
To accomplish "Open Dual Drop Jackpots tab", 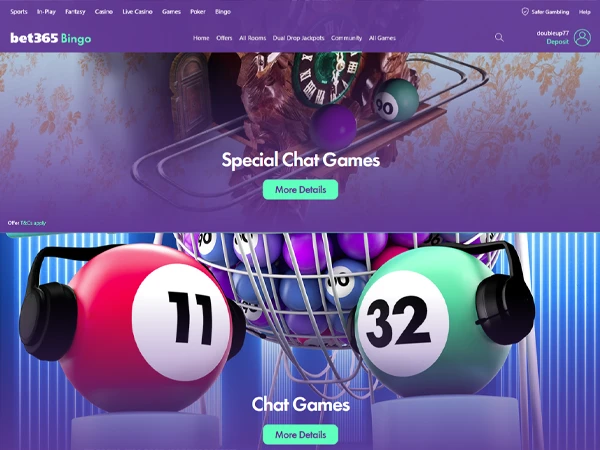I will coord(298,38).
